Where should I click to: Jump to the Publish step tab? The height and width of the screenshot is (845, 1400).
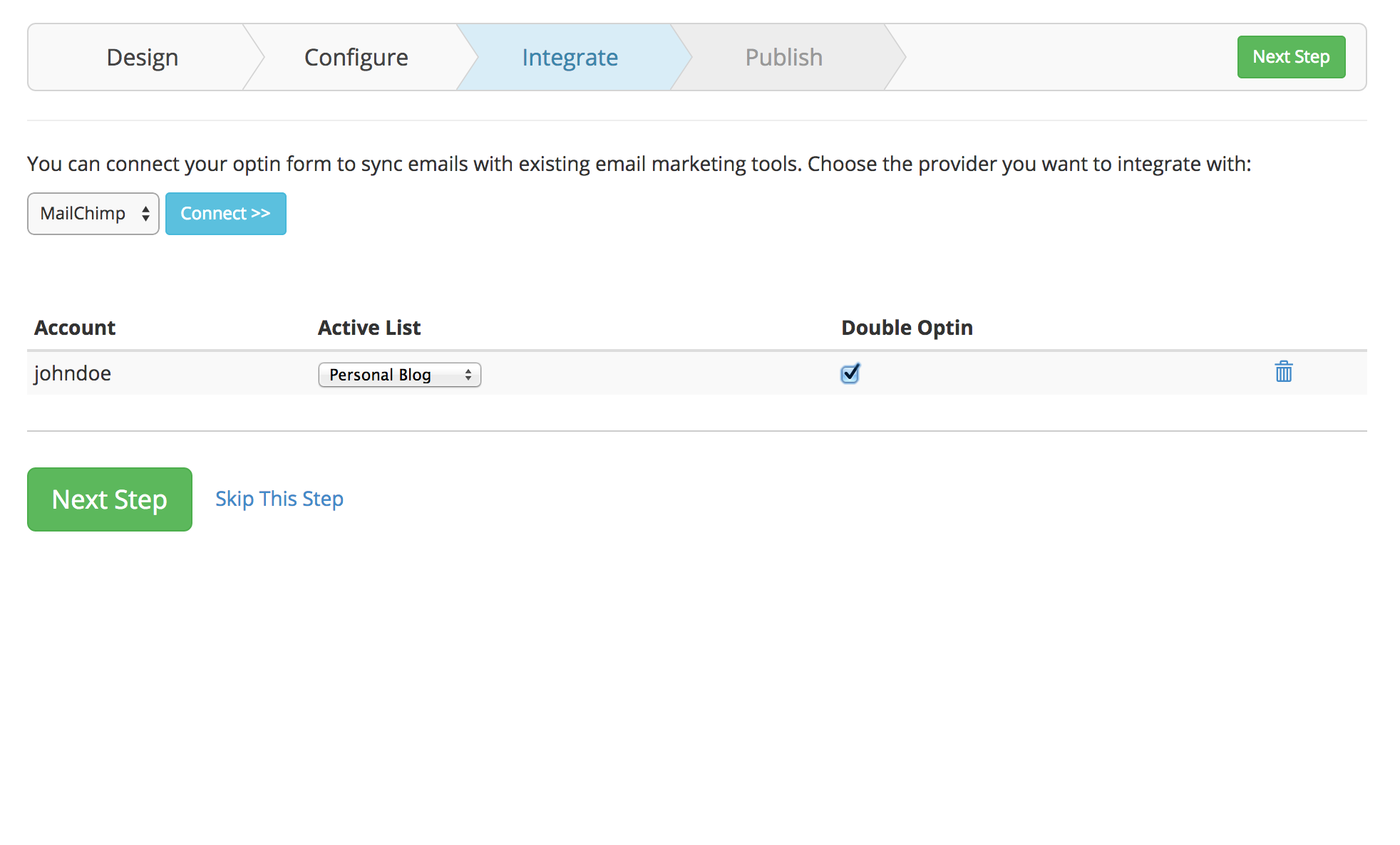coord(783,57)
